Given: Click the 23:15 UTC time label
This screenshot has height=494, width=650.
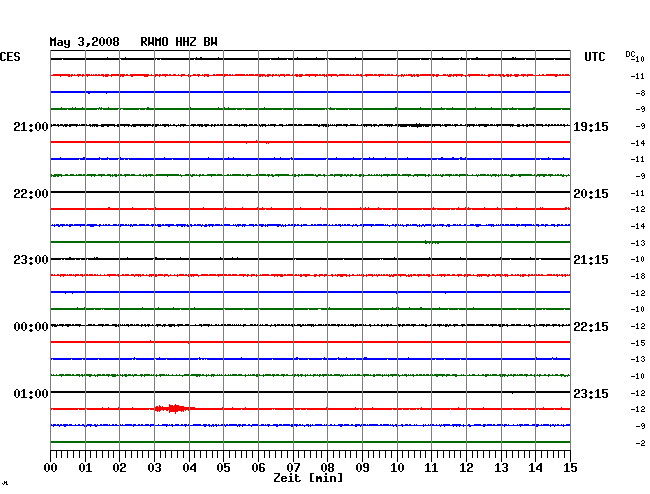Looking at the screenshot, I should pyautogui.click(x=591, y=393).
